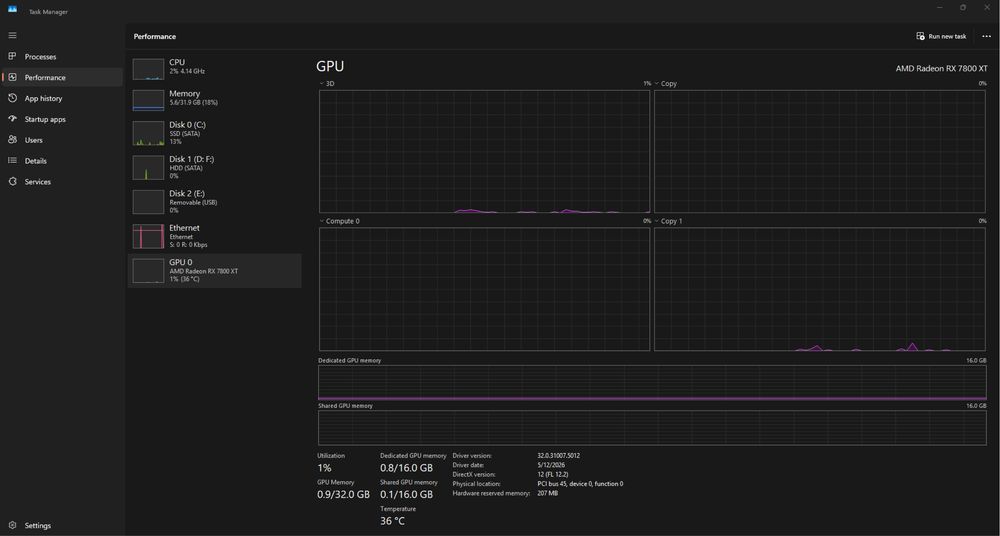Open the 3D engine graph dropdown
This screenshot has width=1000, height=536.
[x=321, y=84]
